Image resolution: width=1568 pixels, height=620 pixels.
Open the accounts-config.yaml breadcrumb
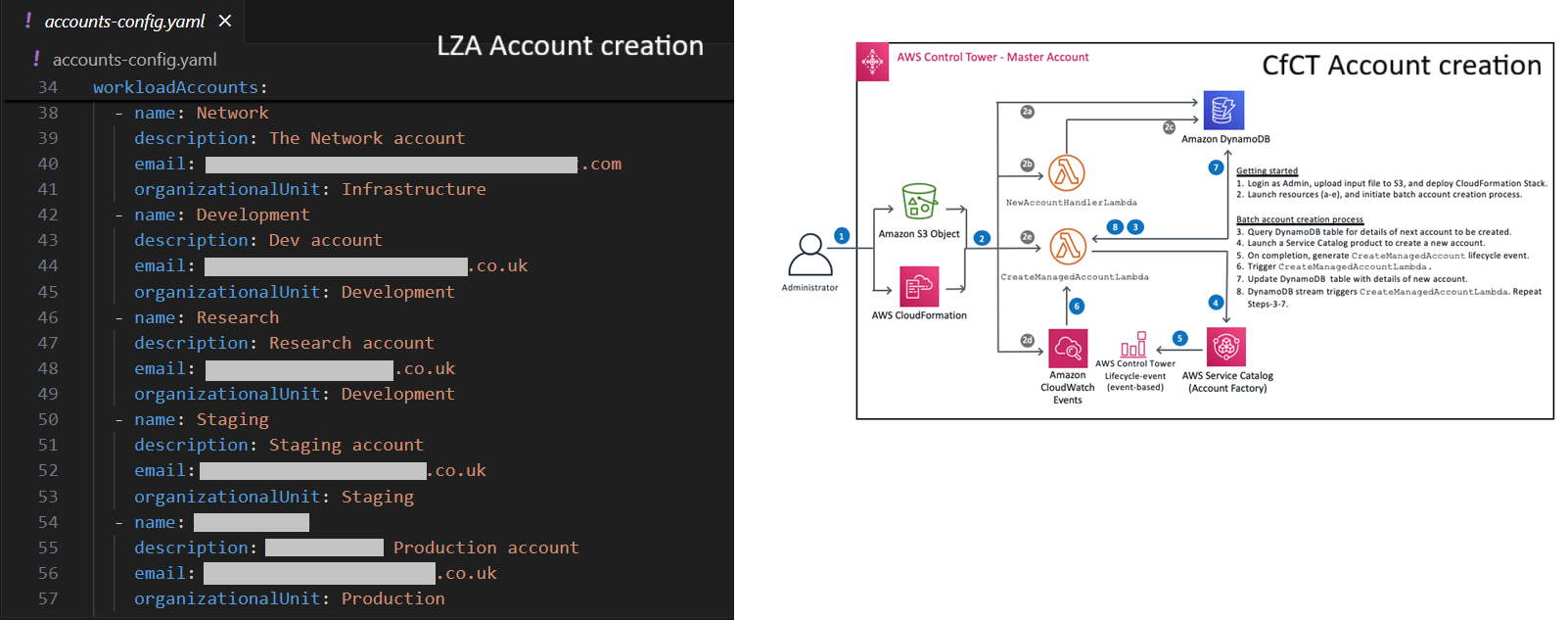coord(135,60)
